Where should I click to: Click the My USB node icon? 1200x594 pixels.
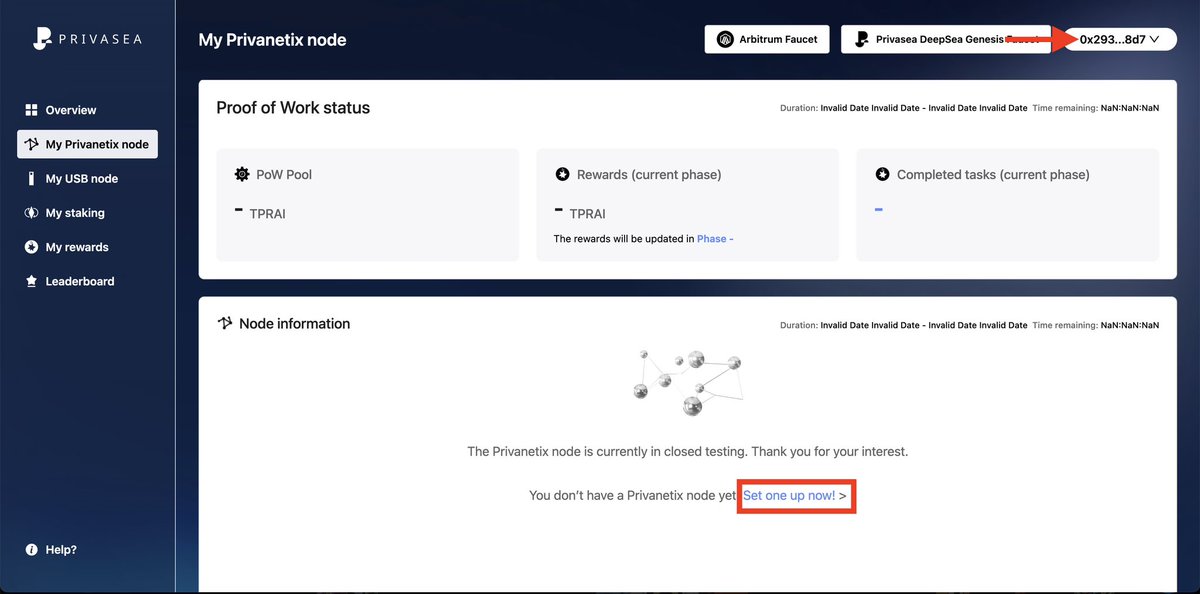(x=31, y=179)
